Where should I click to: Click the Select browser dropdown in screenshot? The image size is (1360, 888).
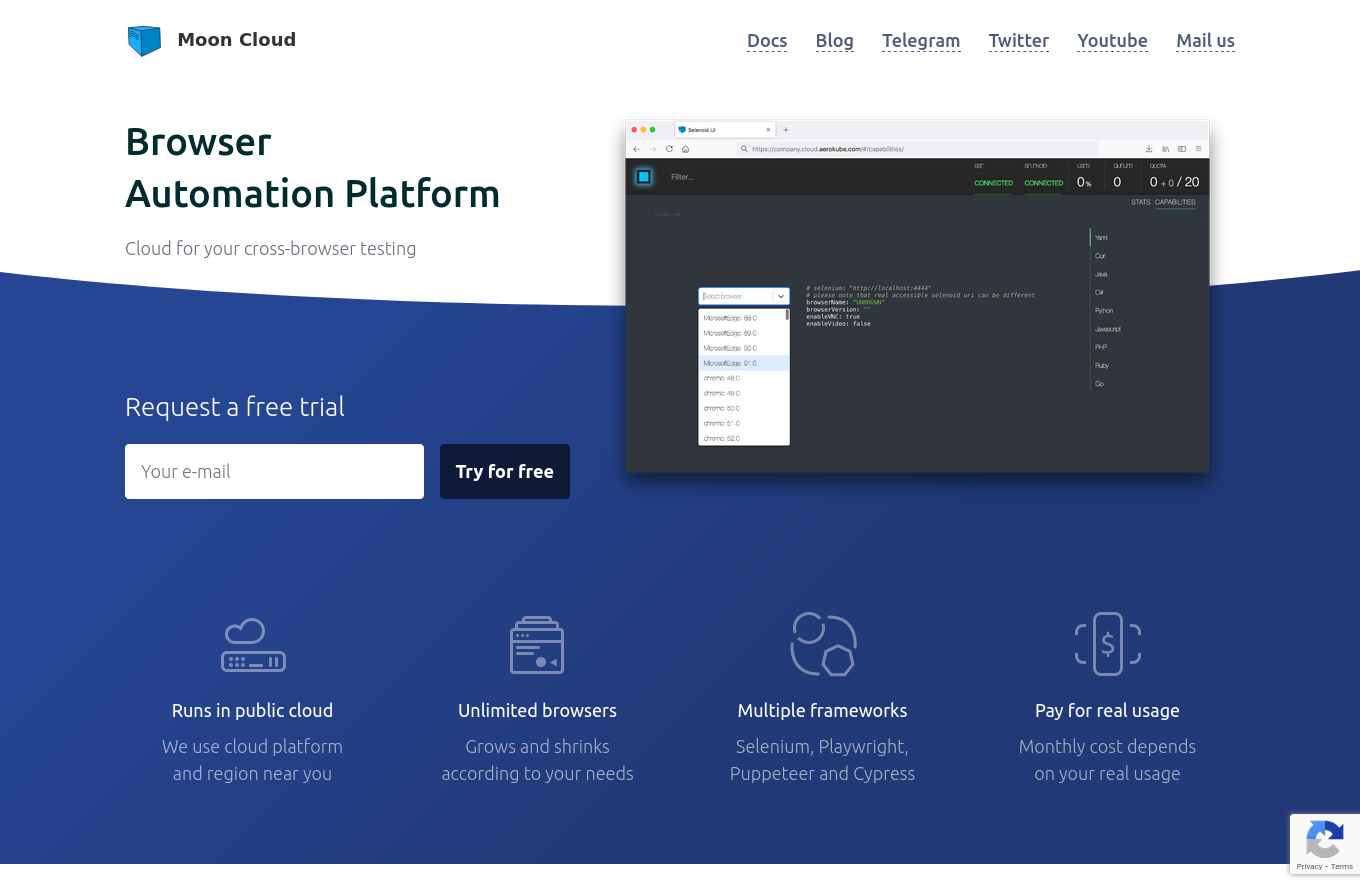744,296
